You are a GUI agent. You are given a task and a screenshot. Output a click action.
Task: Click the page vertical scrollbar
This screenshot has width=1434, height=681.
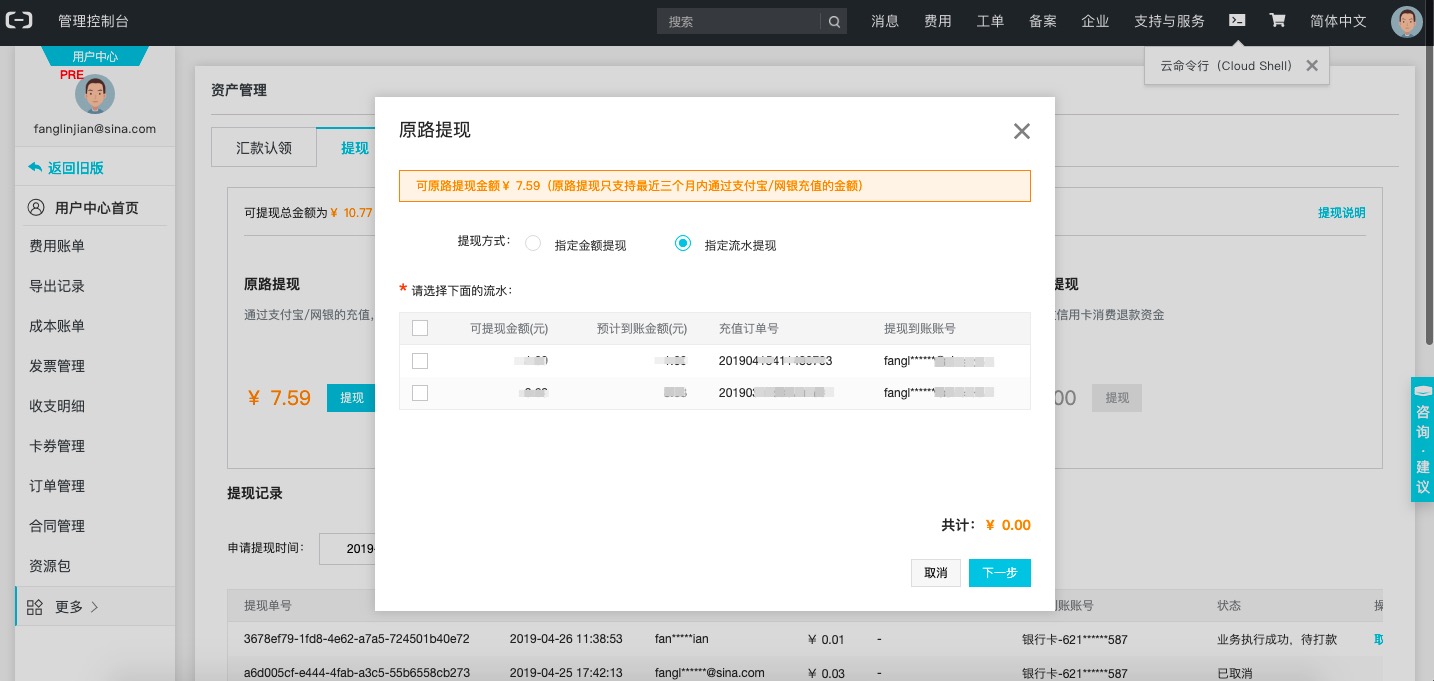click(1428, 195)
